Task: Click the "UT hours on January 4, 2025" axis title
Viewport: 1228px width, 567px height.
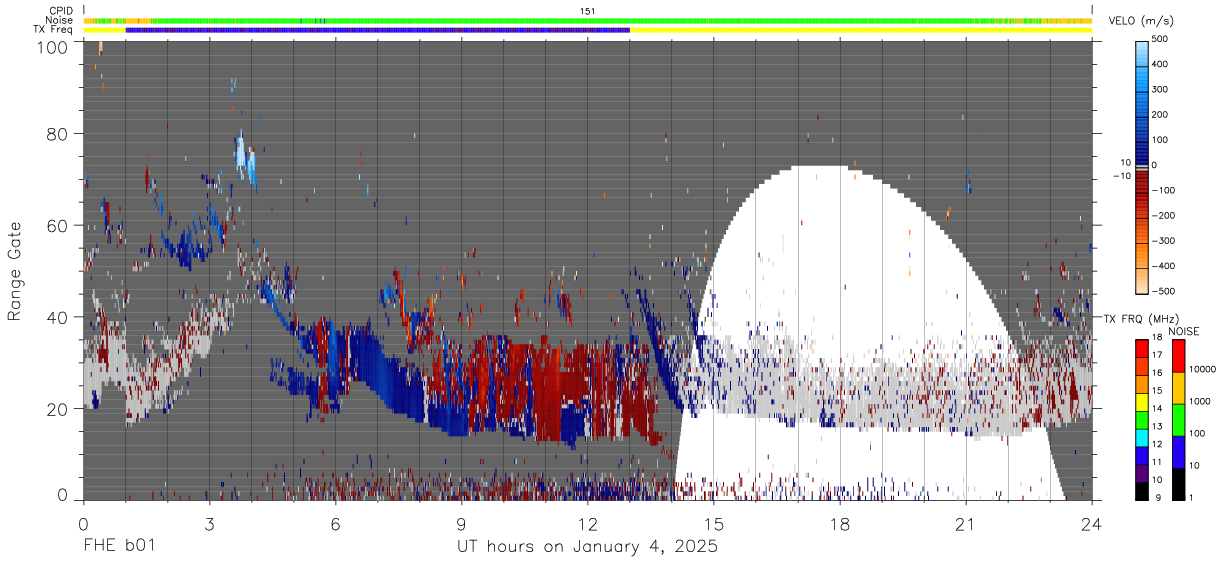Action: (x=588, y=548)
